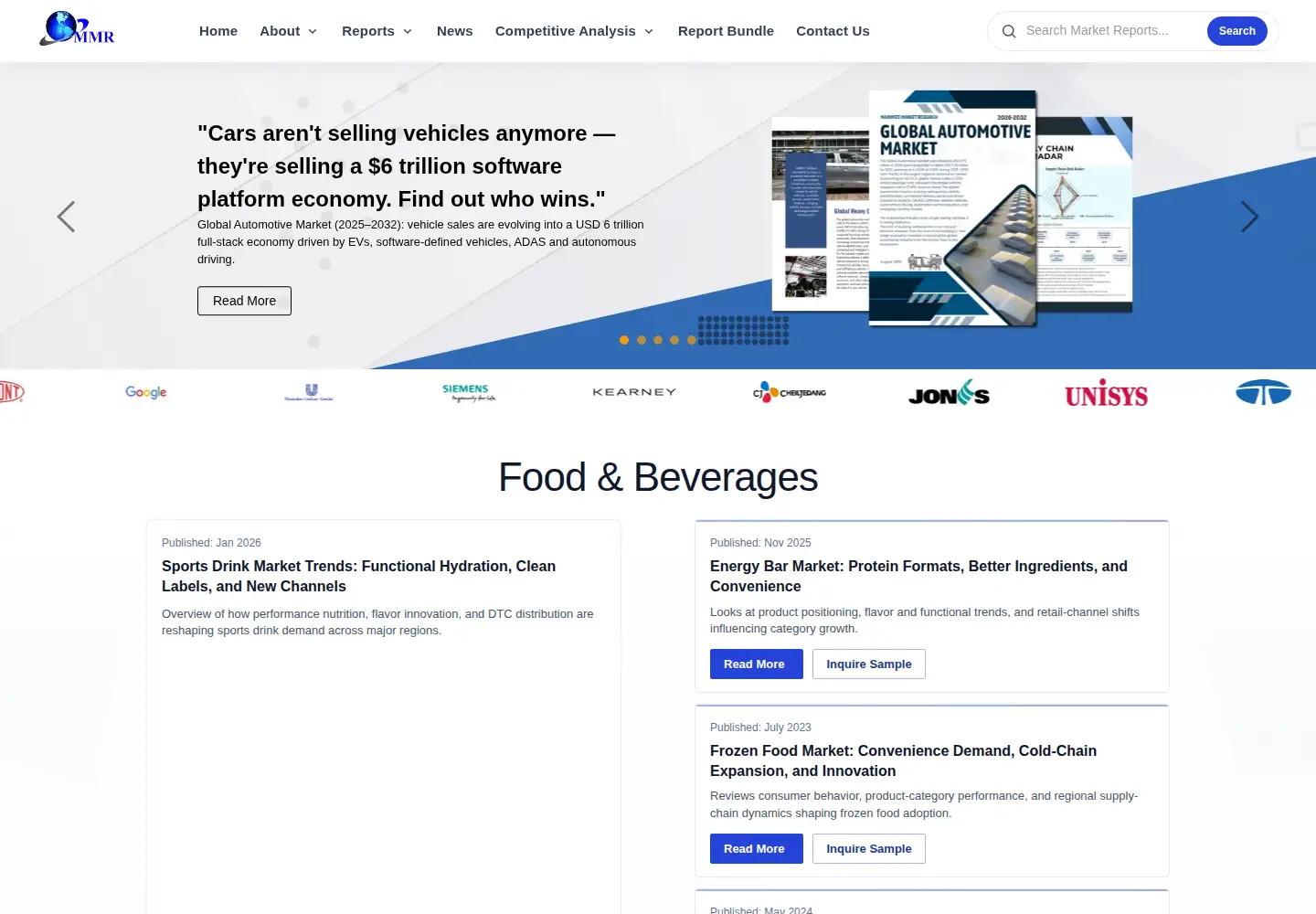Click Read More on automotive banner
Image resolution: width=1316 pixels, height=914 pixels.
pyautogui.click(x=244, y=301)
